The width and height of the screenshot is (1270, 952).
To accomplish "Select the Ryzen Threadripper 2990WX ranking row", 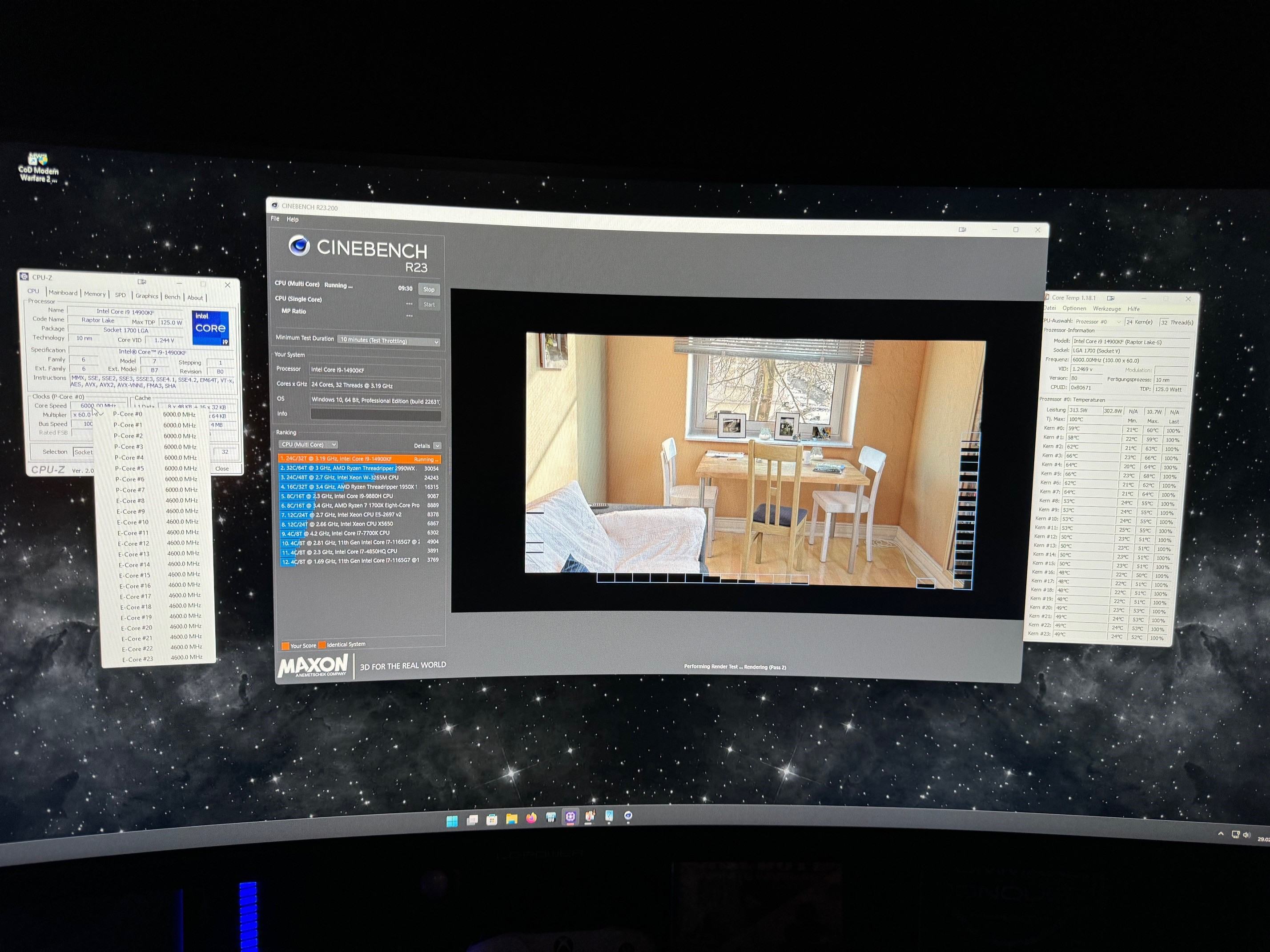I will coord(359,468).
